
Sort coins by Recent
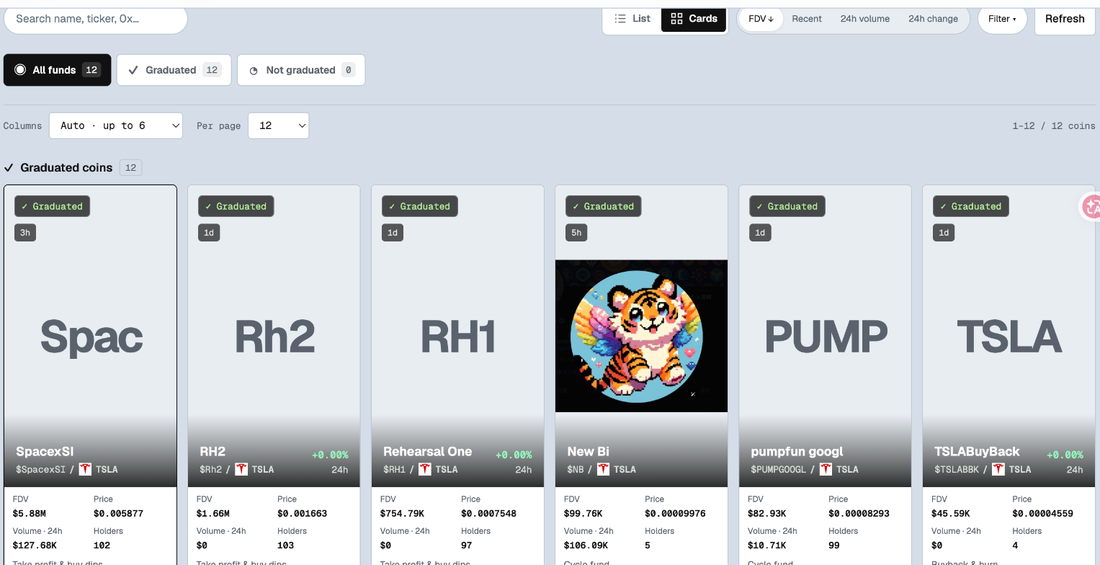pos(807,19)
